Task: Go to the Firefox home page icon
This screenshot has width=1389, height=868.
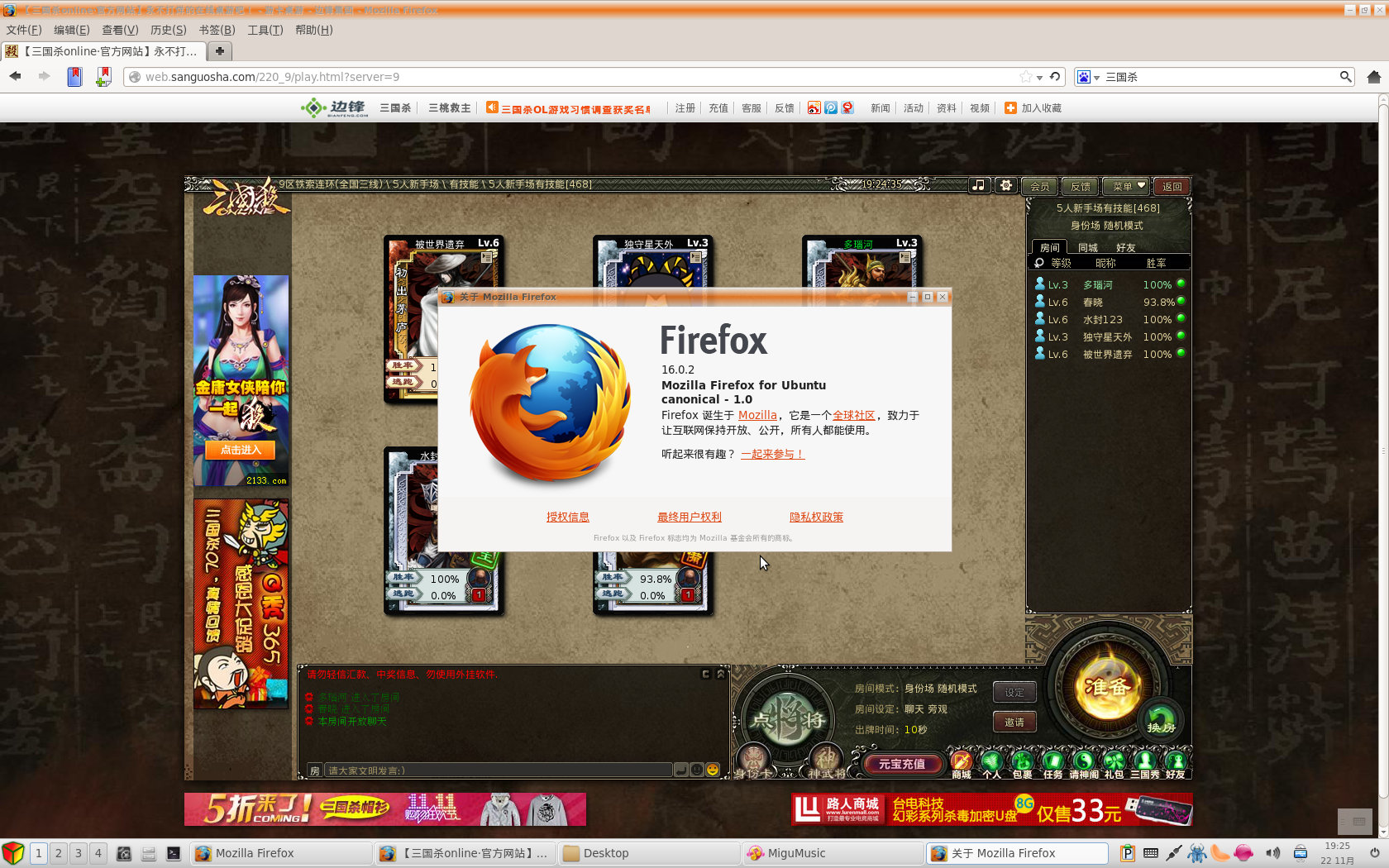Action: click(x=1373, y=76)
